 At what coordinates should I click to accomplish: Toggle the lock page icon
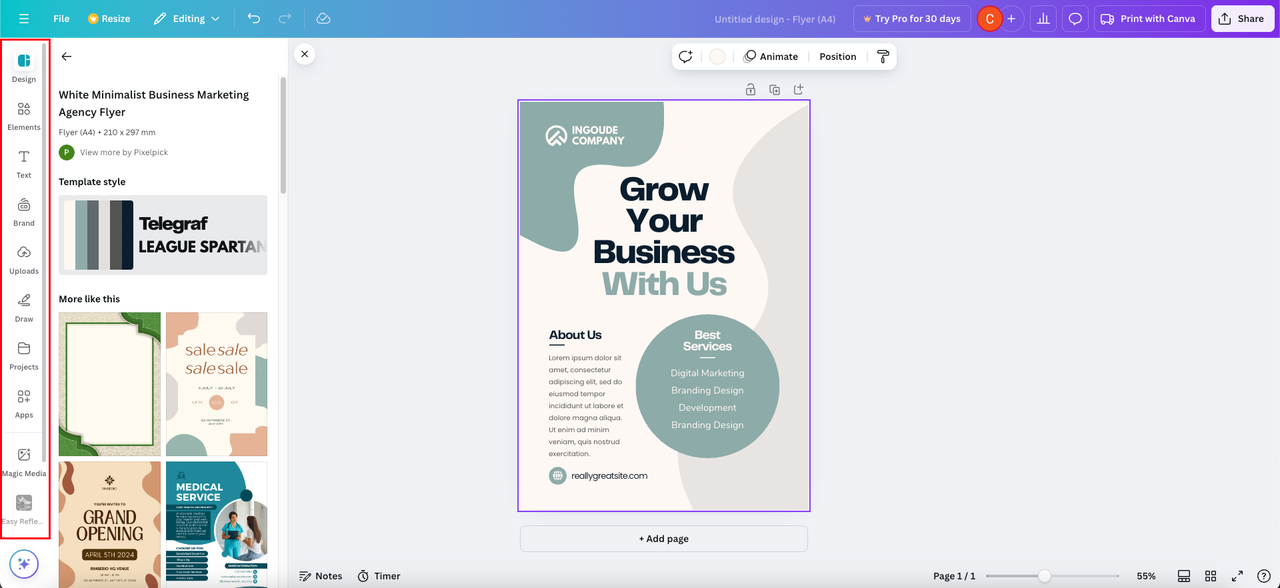(x=751, y=90)
